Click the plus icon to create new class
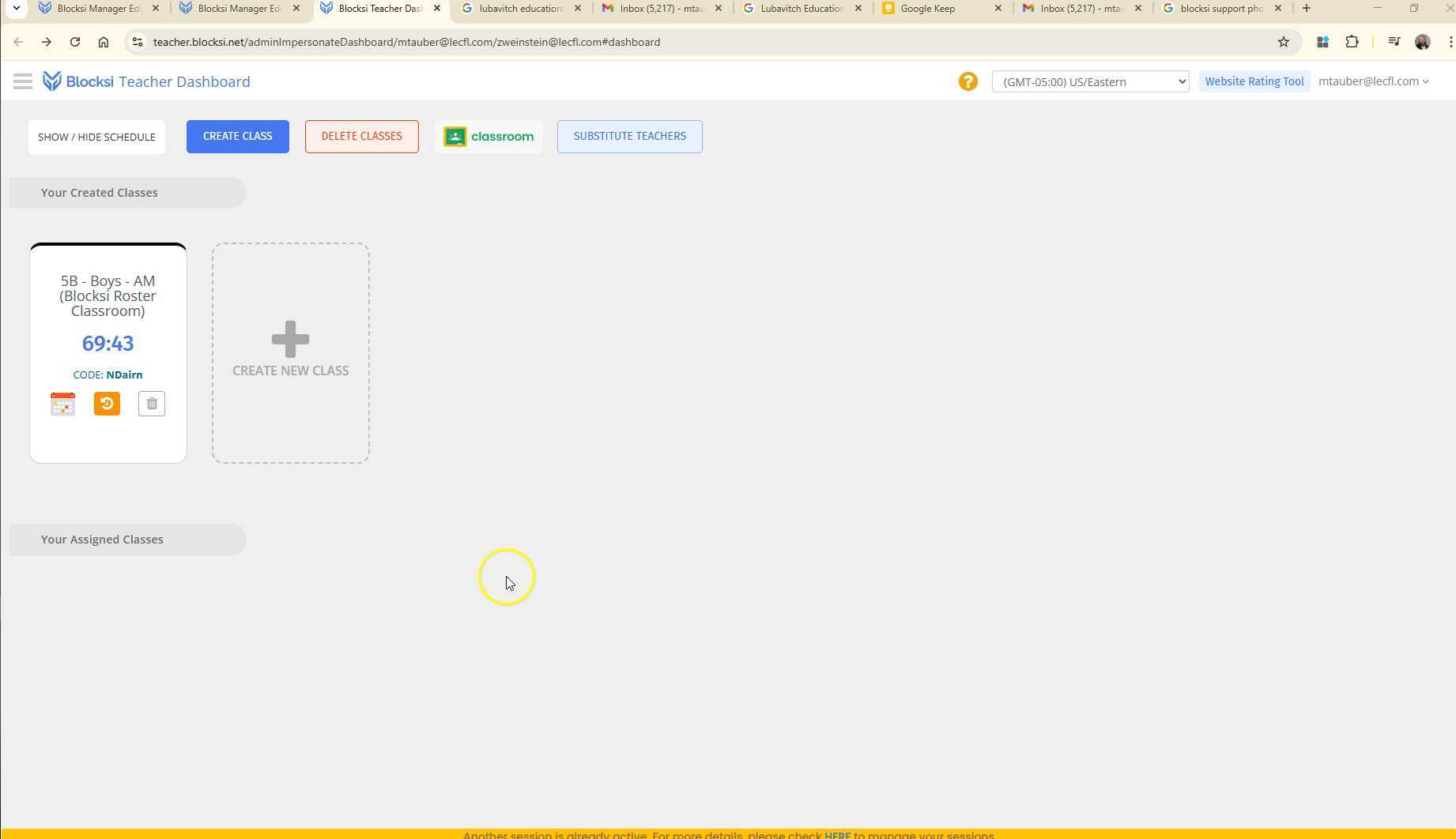Image resolution: width=1456 pixels, height=839 pixels. (x=290, y=340)
